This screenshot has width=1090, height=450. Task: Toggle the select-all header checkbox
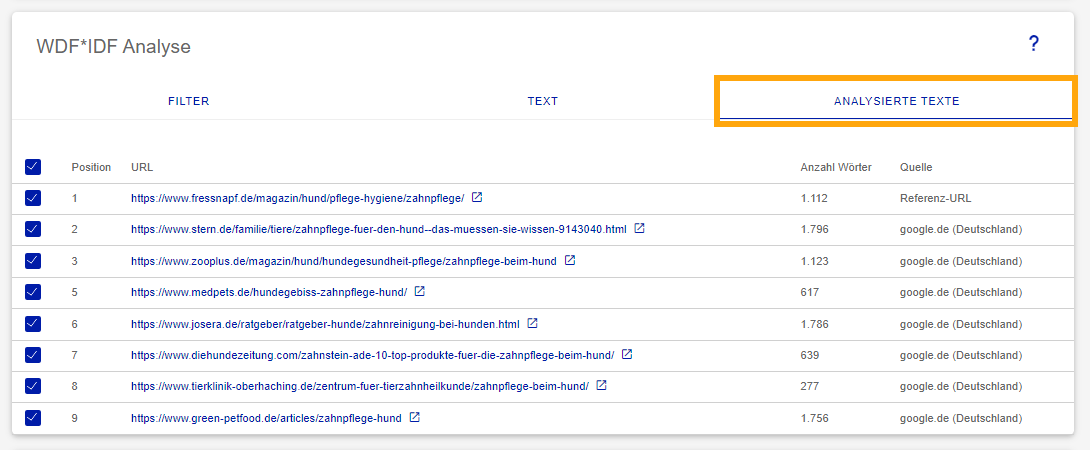click(x=33, y=167)
